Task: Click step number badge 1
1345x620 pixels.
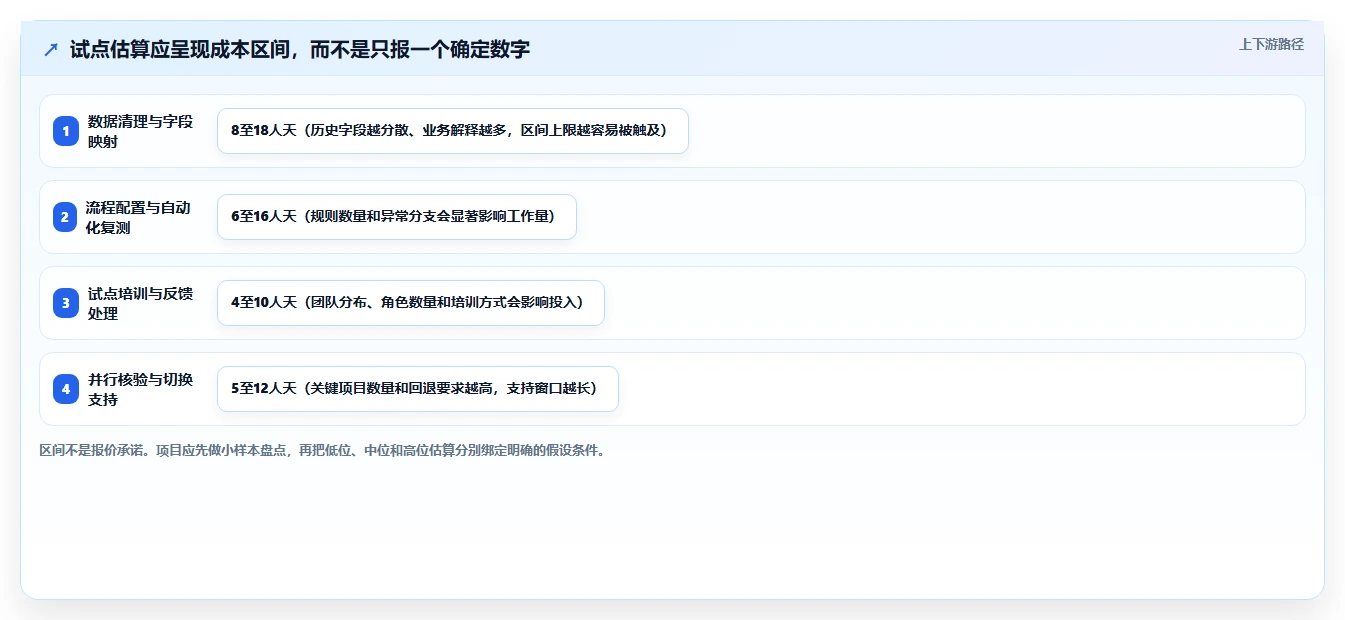Action: pyautogui.click(x=66, y=131)
